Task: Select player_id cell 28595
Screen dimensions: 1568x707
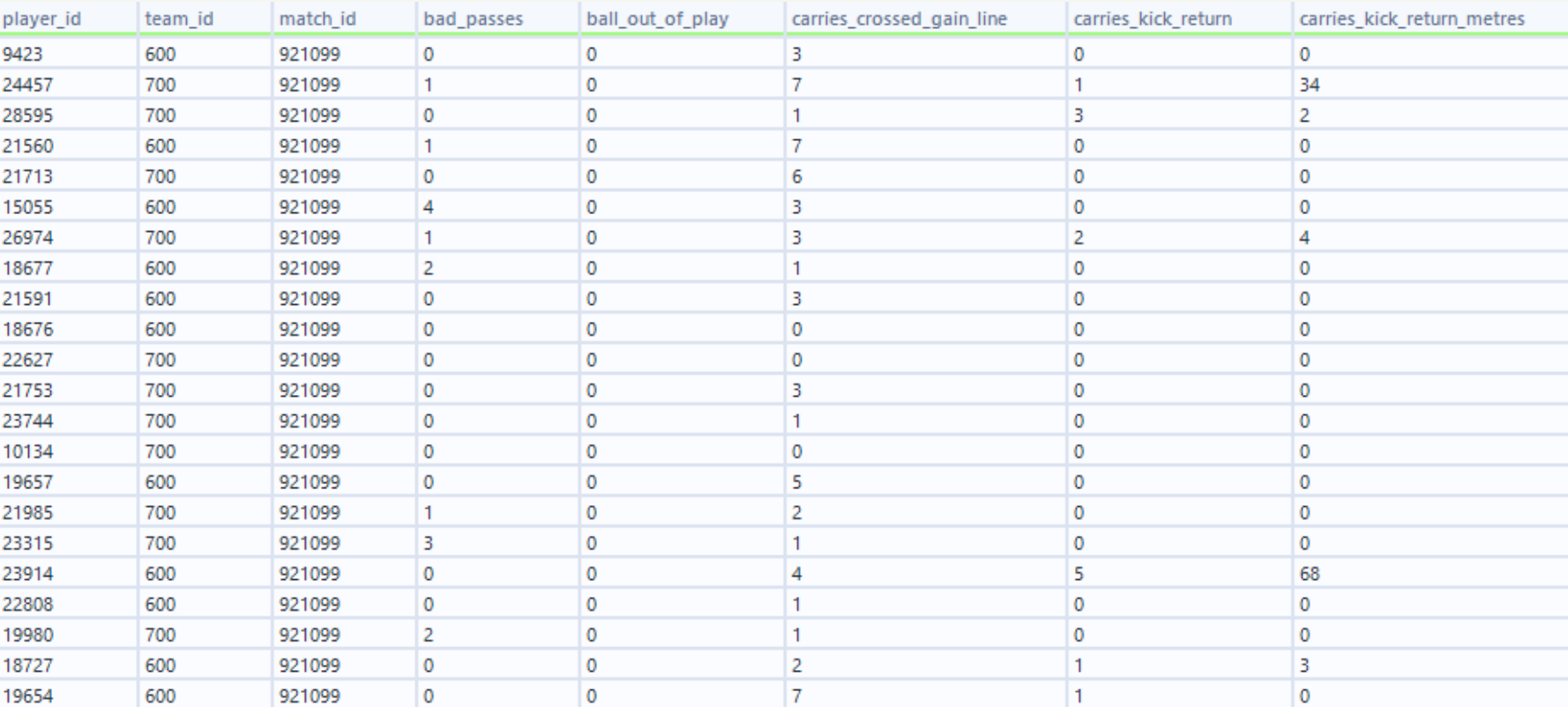Action: [x=68, y=115]
